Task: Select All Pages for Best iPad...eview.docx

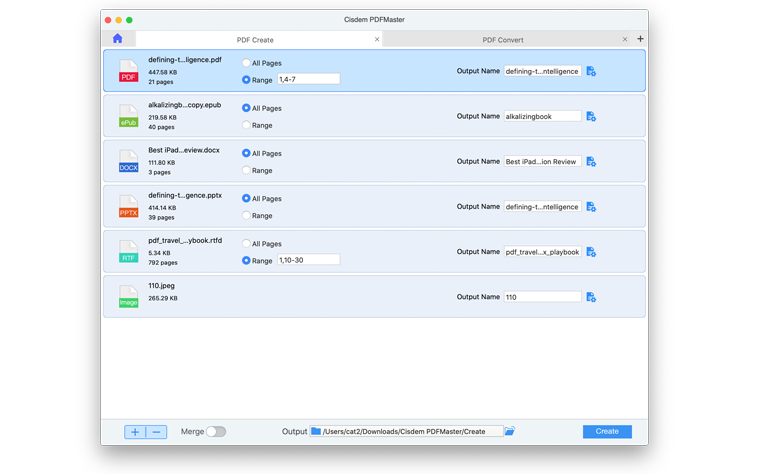Action: tap(246, 153)
